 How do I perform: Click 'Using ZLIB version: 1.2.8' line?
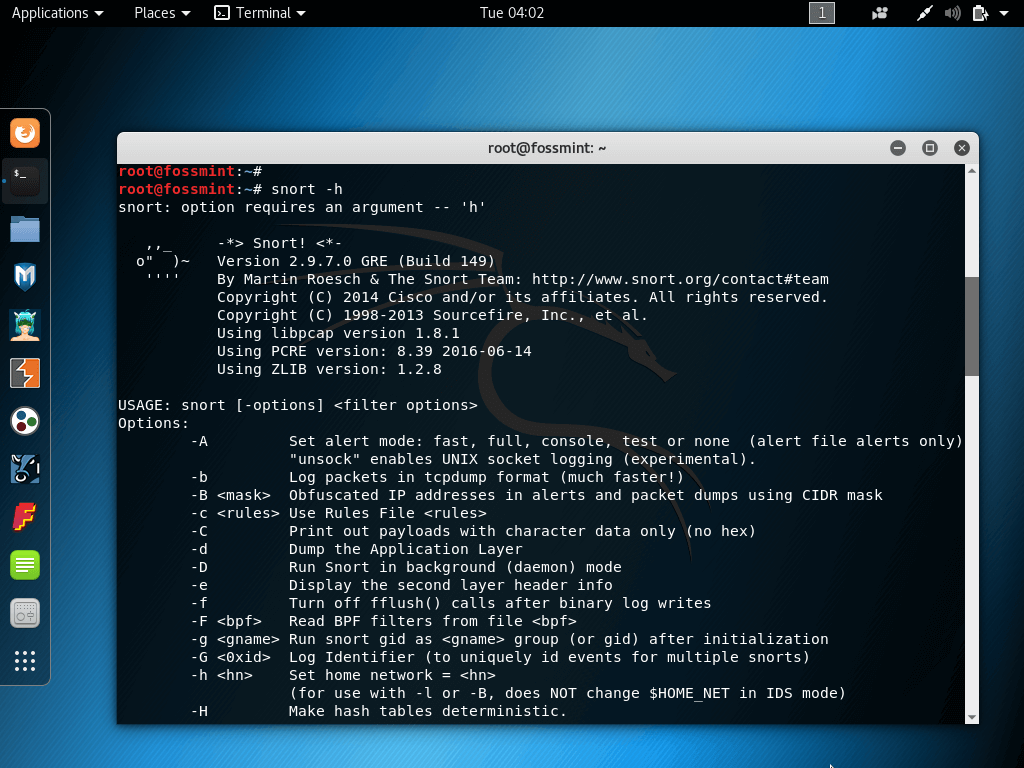[x=329, y=370]
